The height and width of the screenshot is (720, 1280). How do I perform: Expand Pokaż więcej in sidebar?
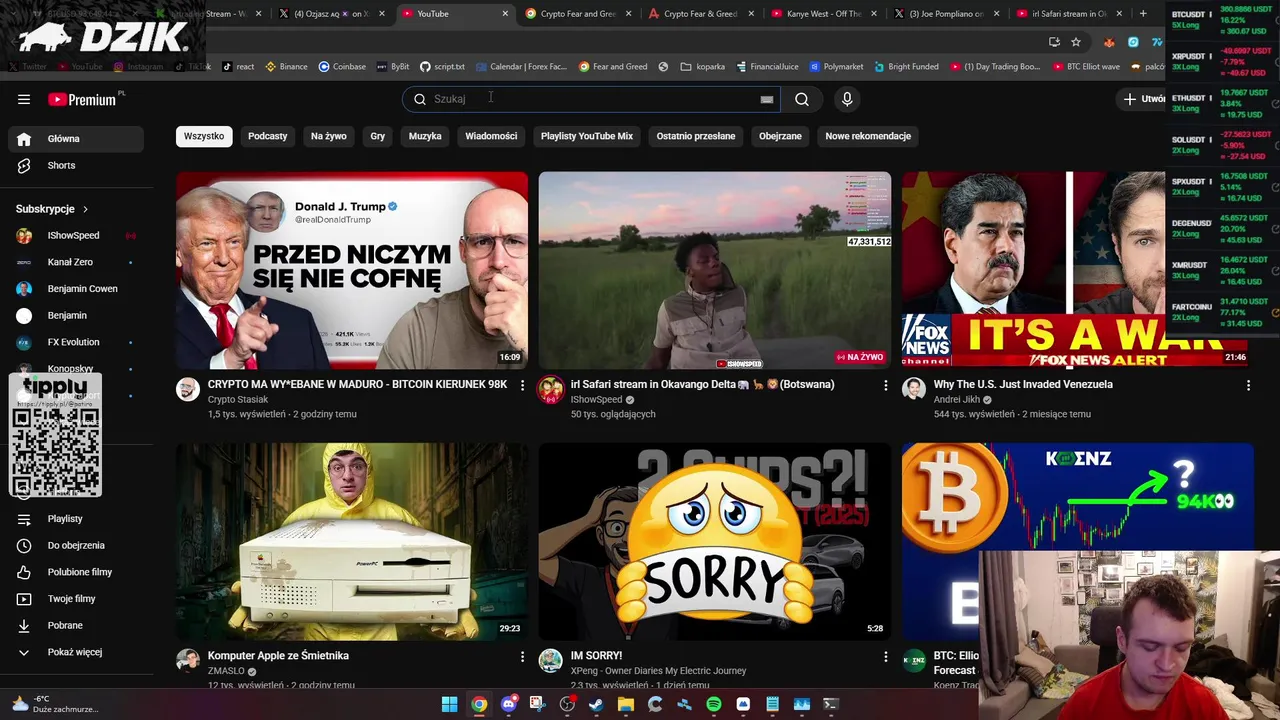(76, 652)
